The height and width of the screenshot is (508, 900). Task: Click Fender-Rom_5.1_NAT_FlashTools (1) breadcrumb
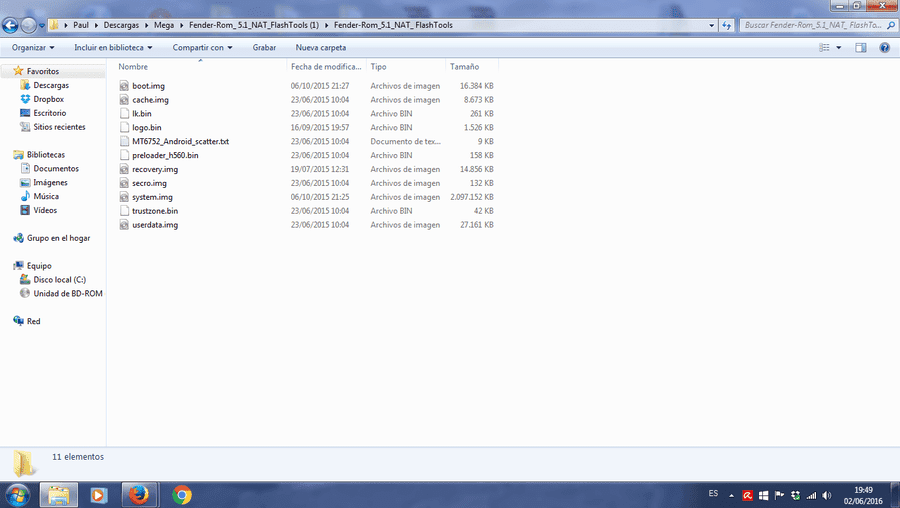[x=254, y=25]
